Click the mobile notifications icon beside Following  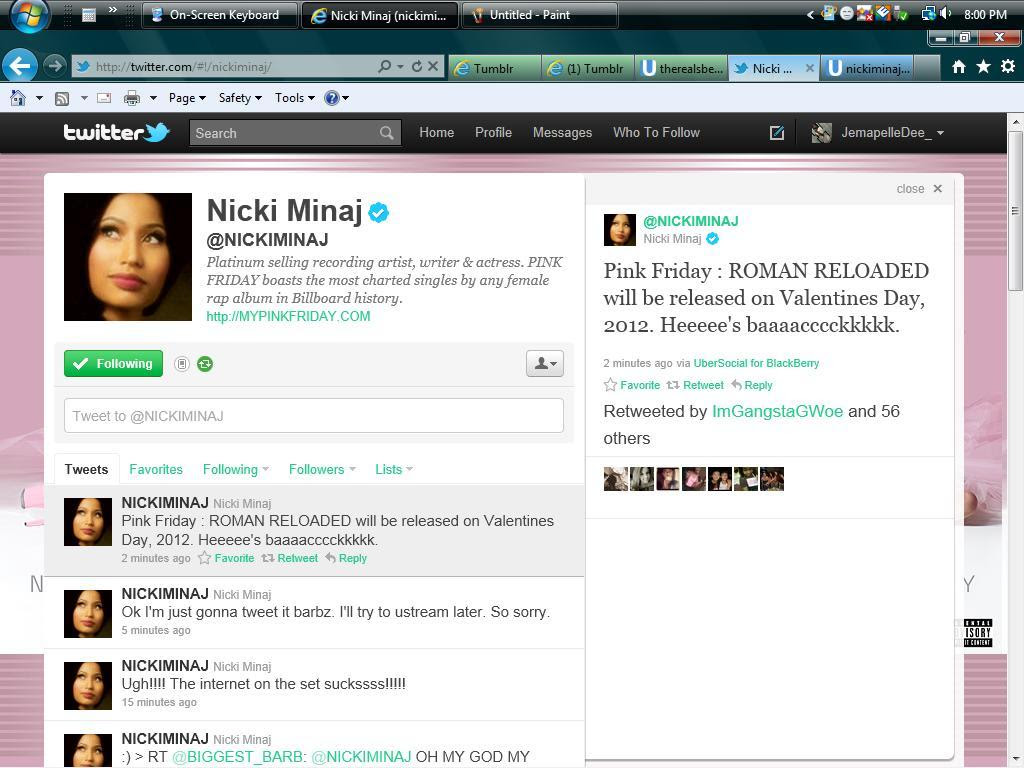click(182, 364)
